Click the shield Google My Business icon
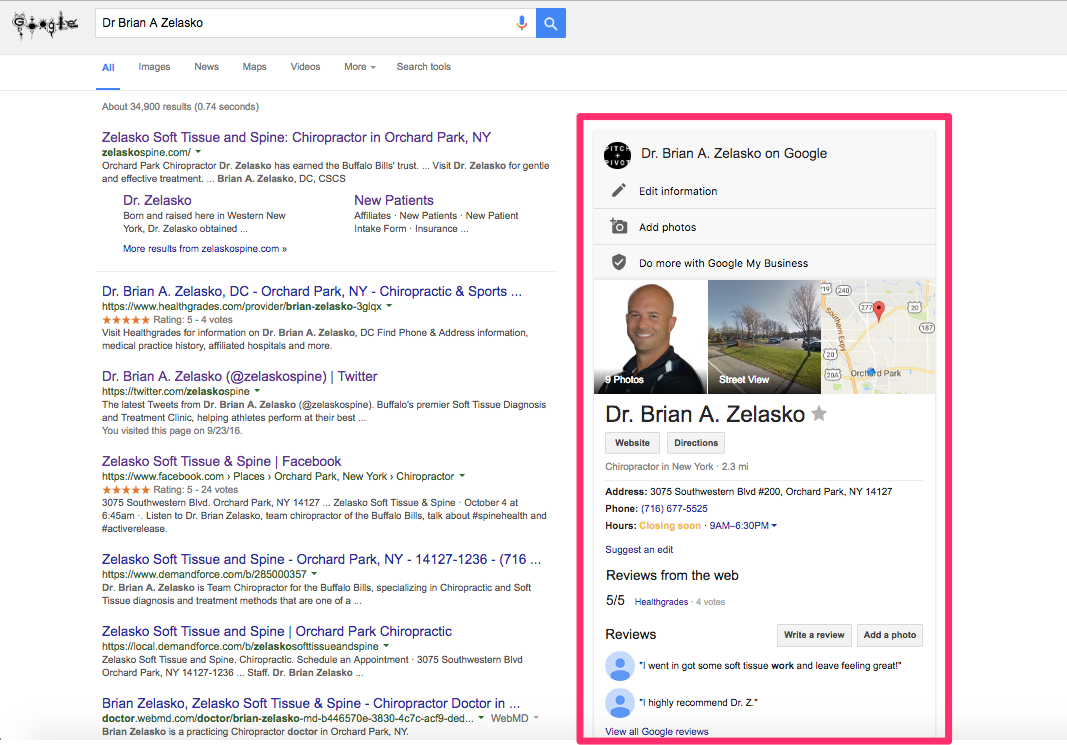 619,263
